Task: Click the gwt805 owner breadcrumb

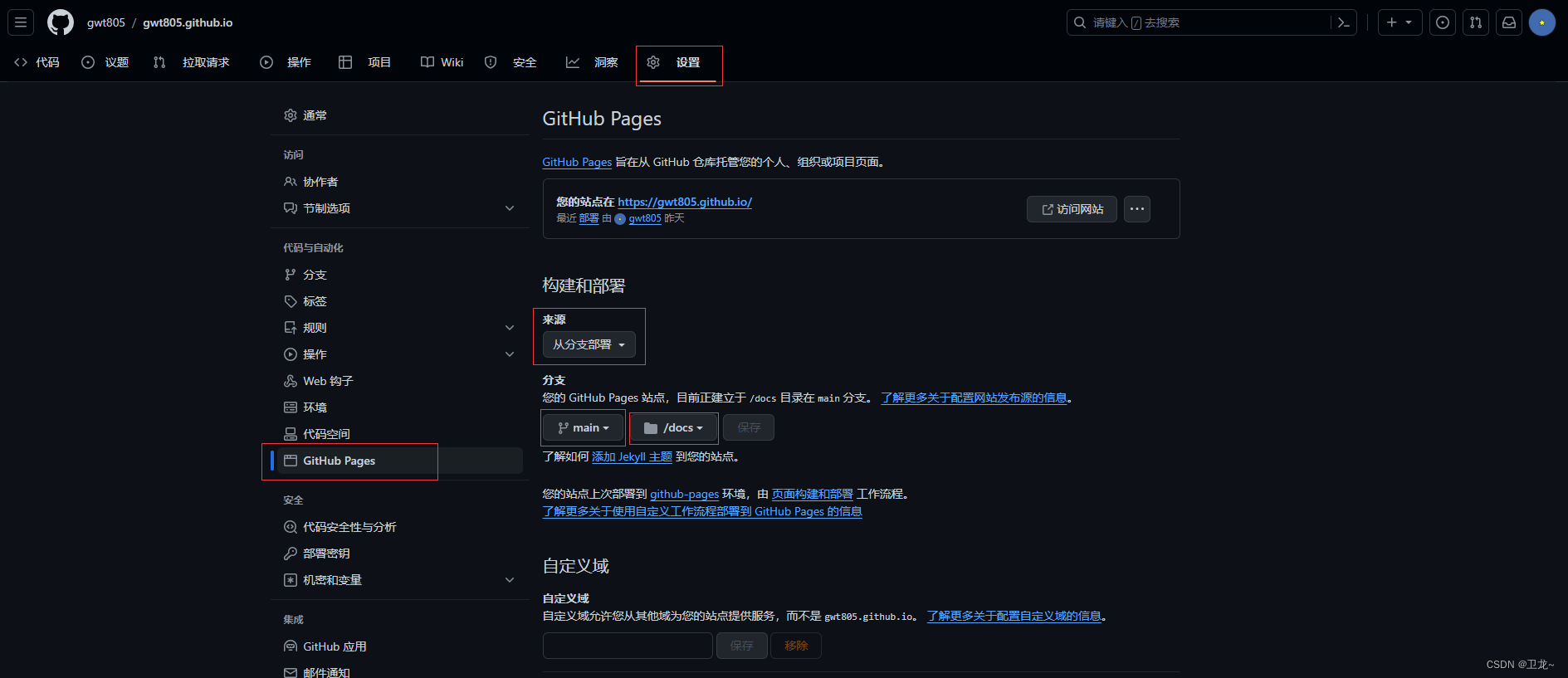Action: pos(105,22)
